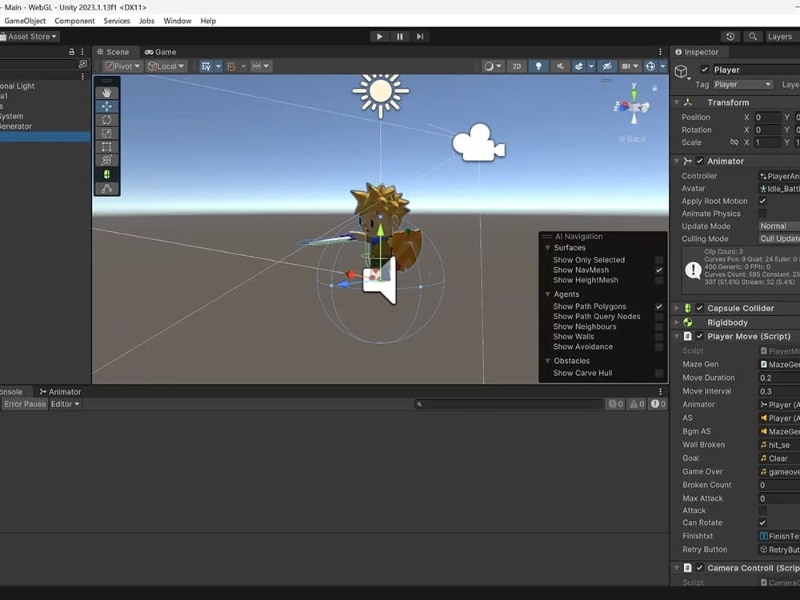Enable the Show HeightMesh checkbox

point(659,281)
